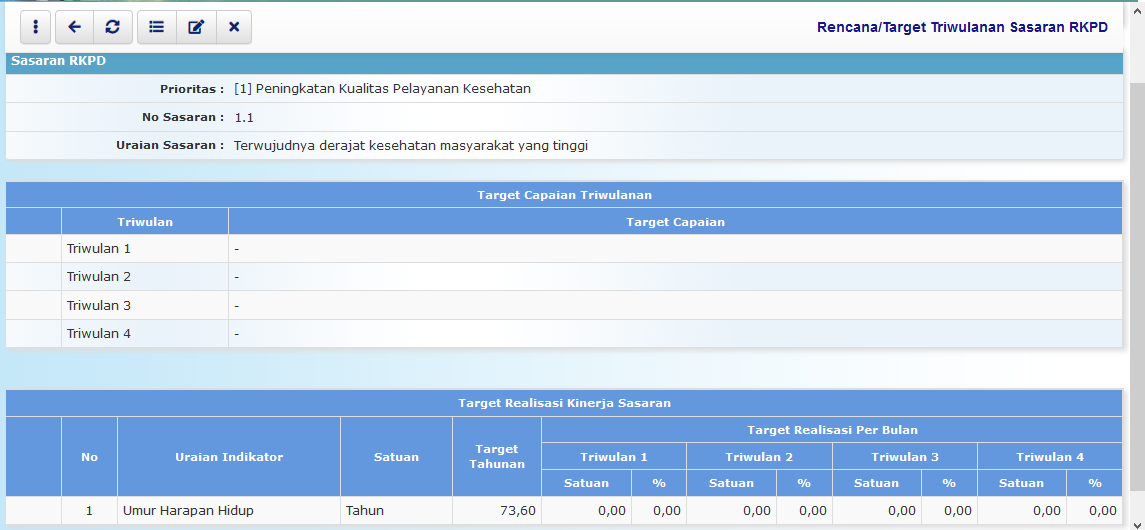
Task: Click the back arrow toolbar button
Action: [x=74, y=27]
